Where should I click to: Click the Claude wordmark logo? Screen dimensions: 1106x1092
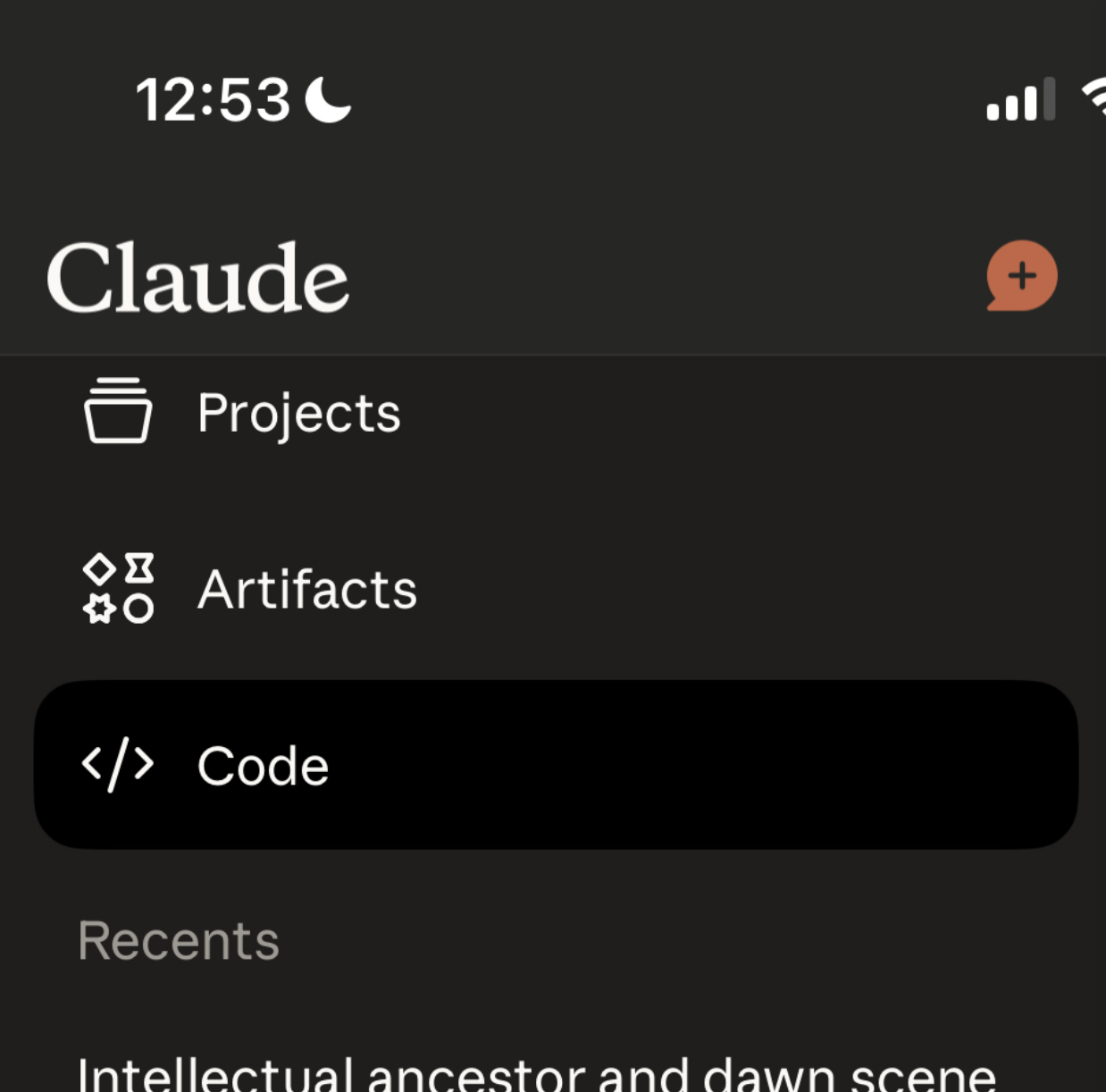(x=197, y=278)
